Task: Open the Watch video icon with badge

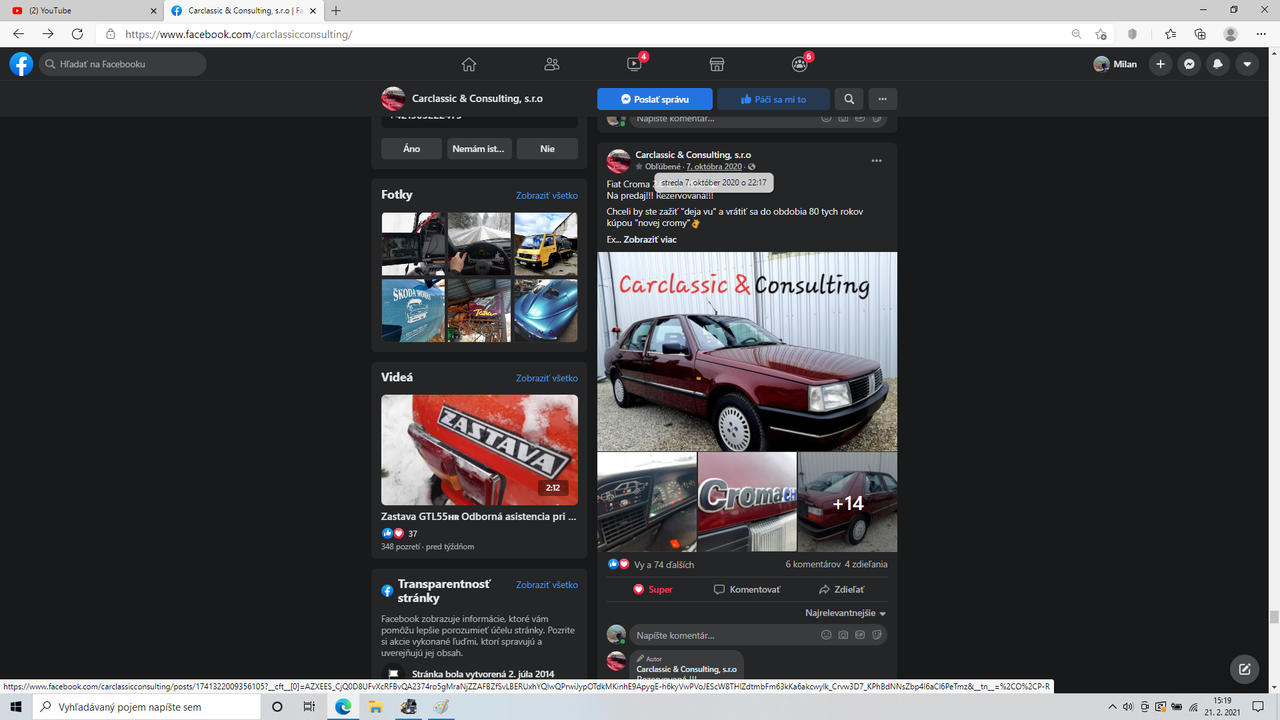Action: click(x=635, y=64)
